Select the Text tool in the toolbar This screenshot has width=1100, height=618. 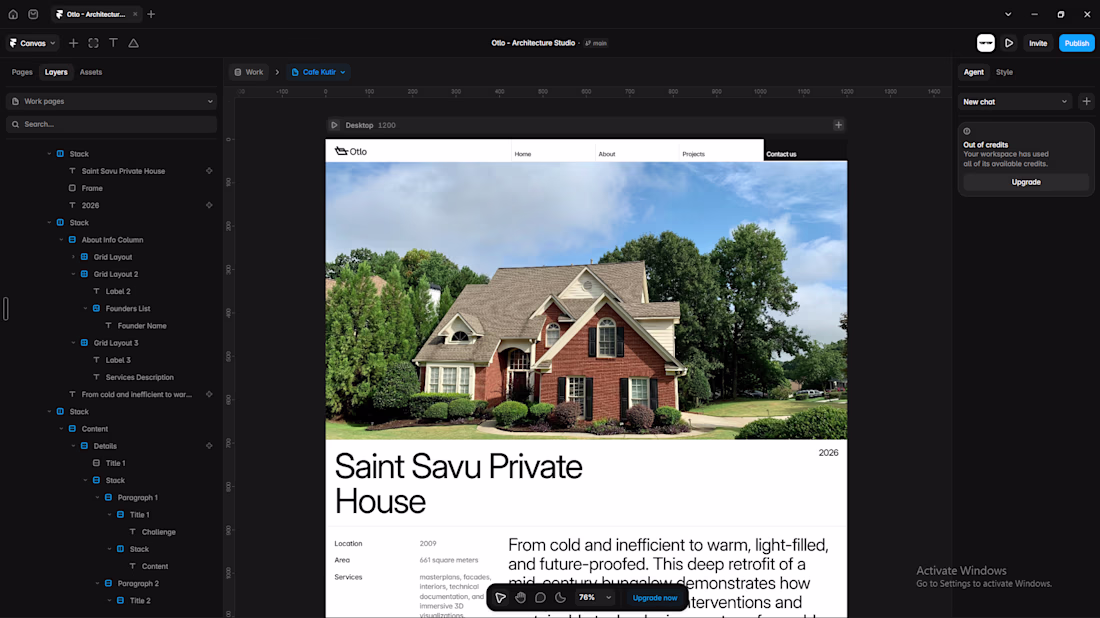coord(113,43)
